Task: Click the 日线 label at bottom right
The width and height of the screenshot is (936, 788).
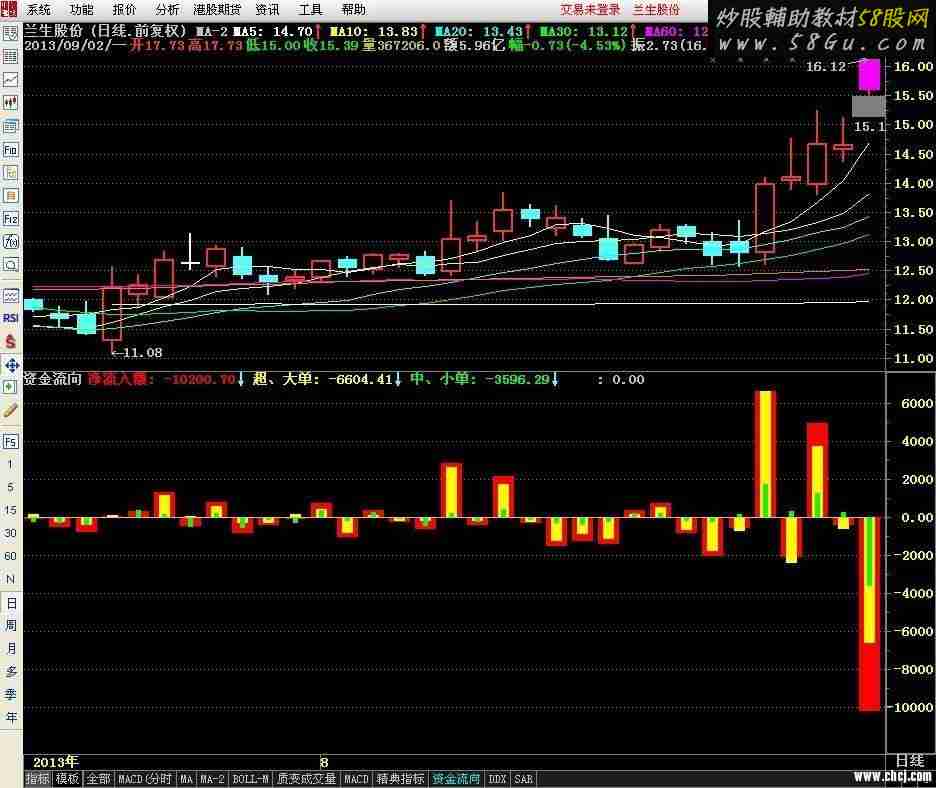Action: (910, 761)
